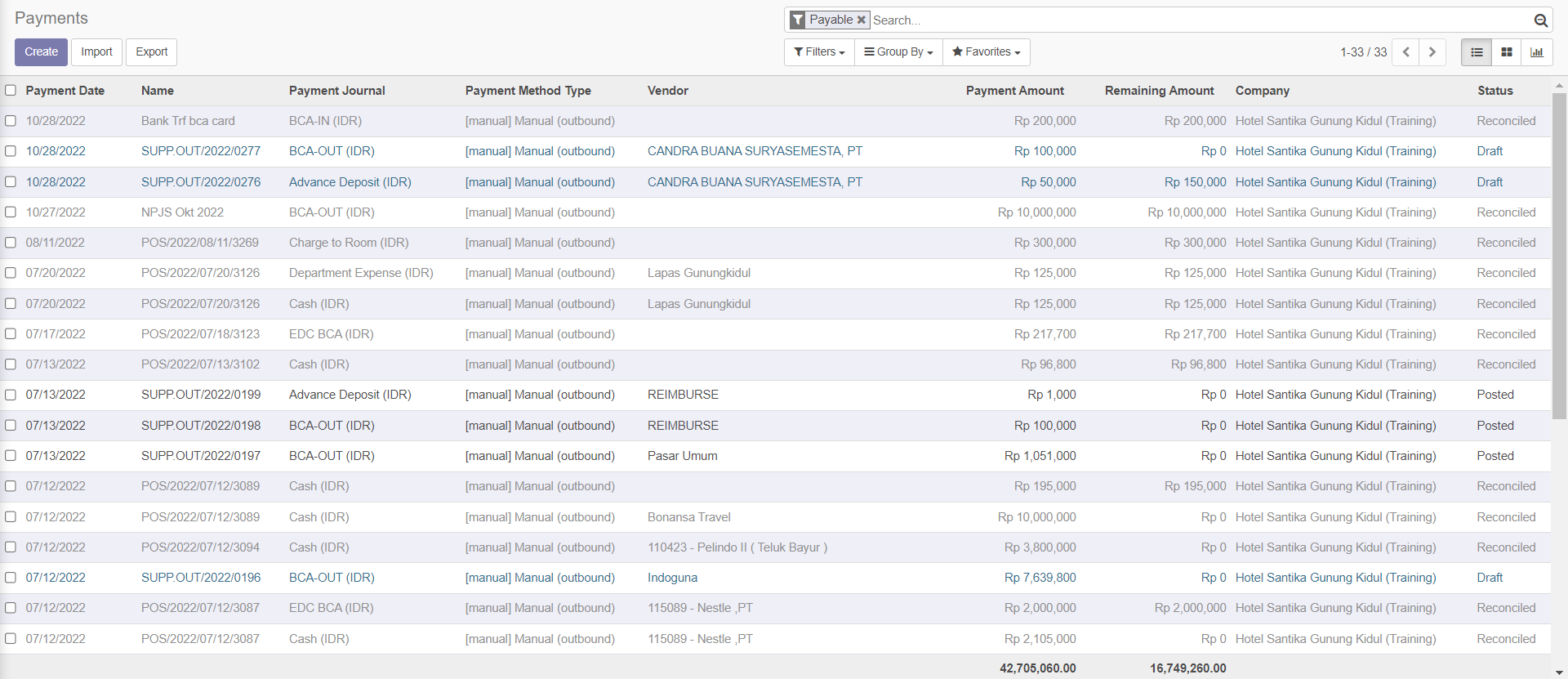The height and width of the screenshot is (679, 1568).
Task: Check the SUPP.OUT/2022/0276 row checkbox
Action: [11, 181]
